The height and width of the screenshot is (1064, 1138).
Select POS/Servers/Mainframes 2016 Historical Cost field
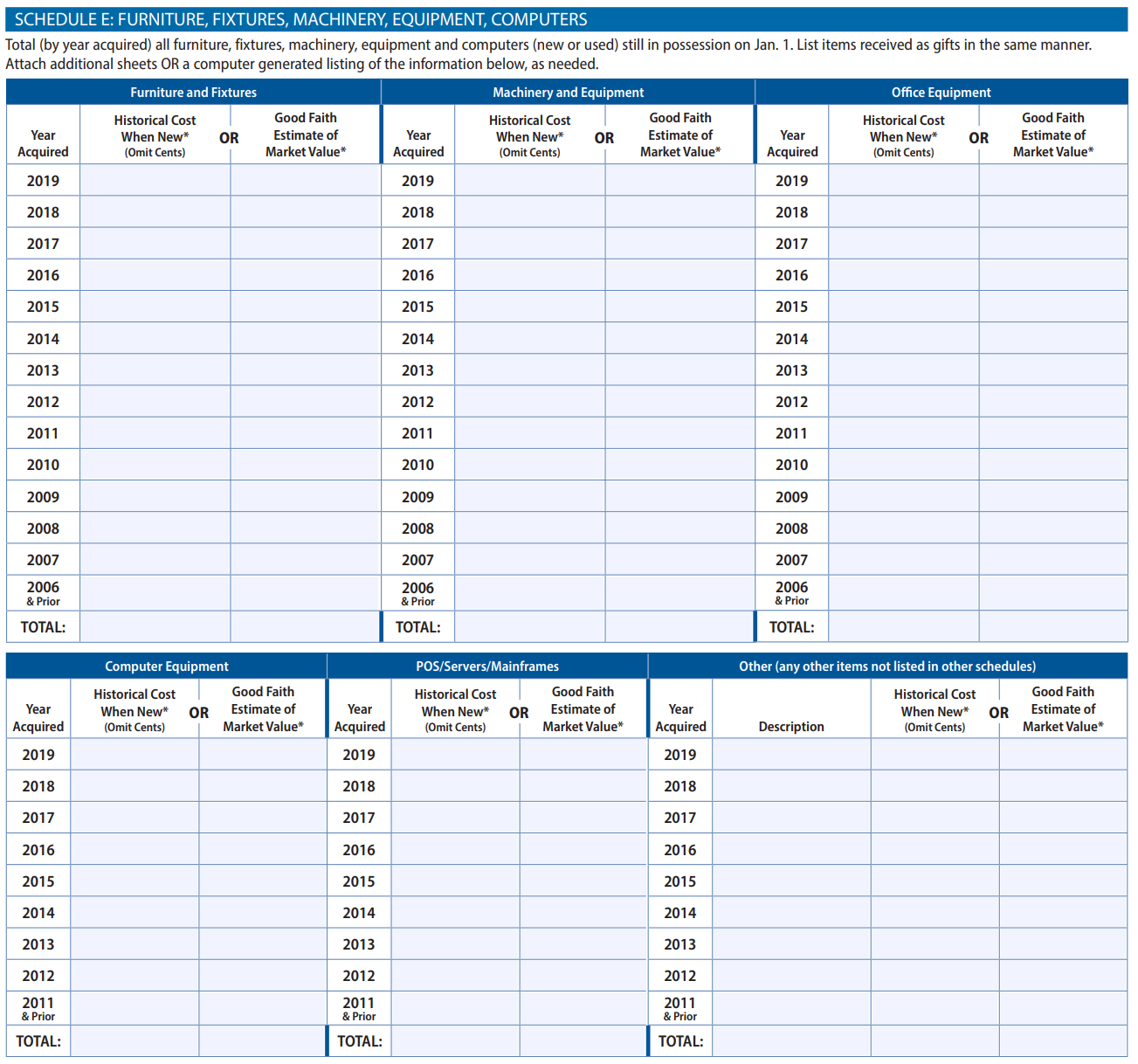(455, 849)
